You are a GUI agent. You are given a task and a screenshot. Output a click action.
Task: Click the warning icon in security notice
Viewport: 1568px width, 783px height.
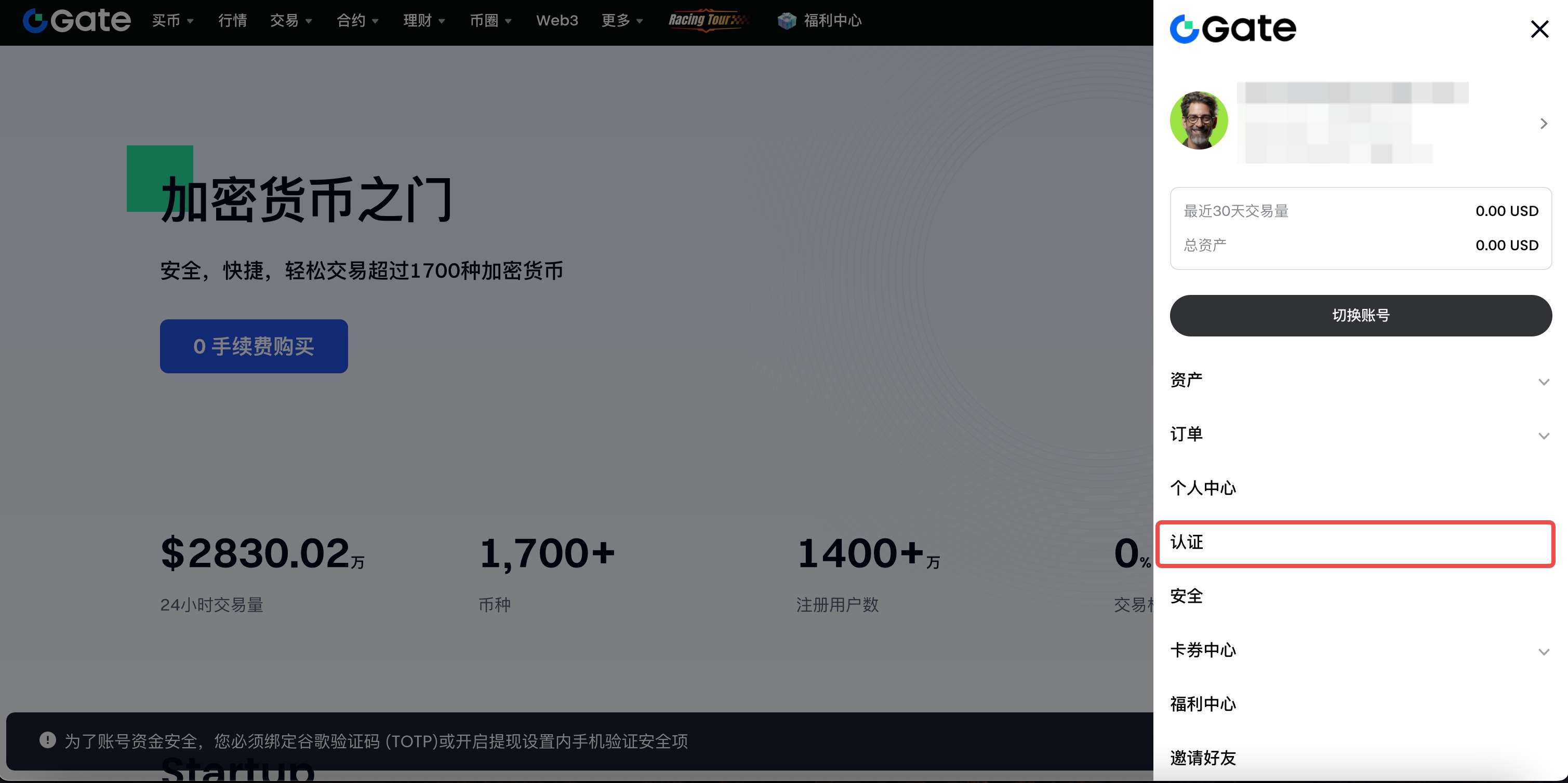click(x=47, y=740)
